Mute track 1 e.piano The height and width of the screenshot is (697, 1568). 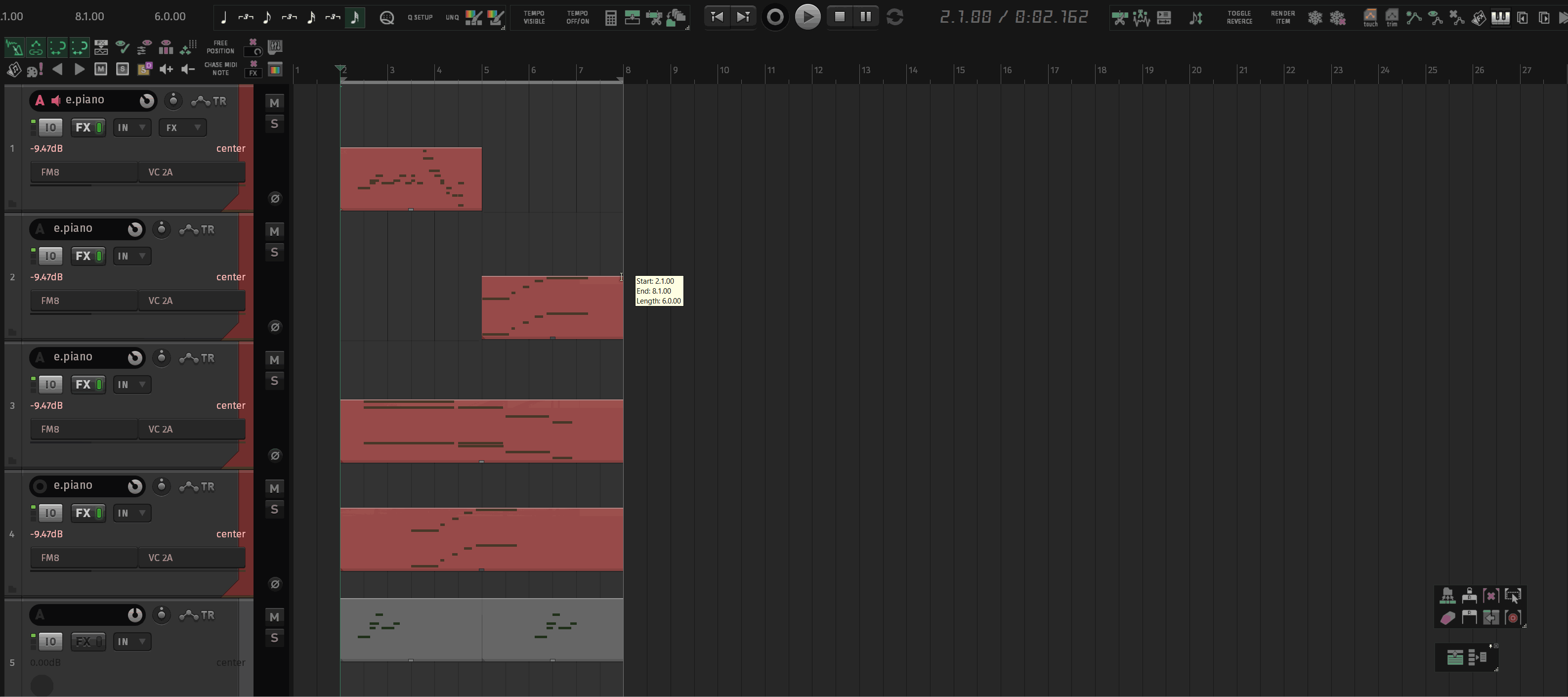275,103
